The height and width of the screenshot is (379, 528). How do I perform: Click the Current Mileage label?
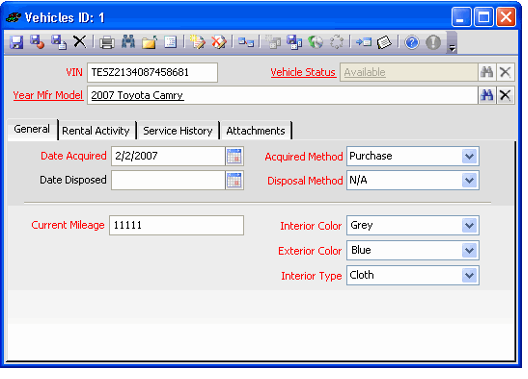[x=68, y=225]
